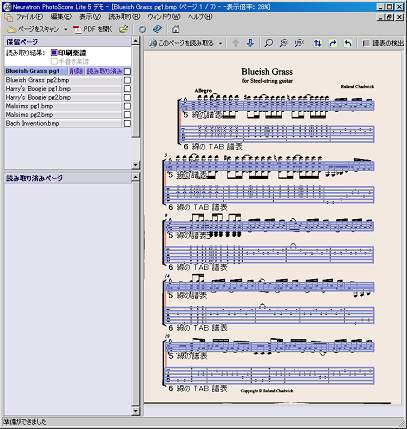Screen dimensions: 407x429
Task: Click the document icon left of the menu bar
Action: click(x=8, y=17)
